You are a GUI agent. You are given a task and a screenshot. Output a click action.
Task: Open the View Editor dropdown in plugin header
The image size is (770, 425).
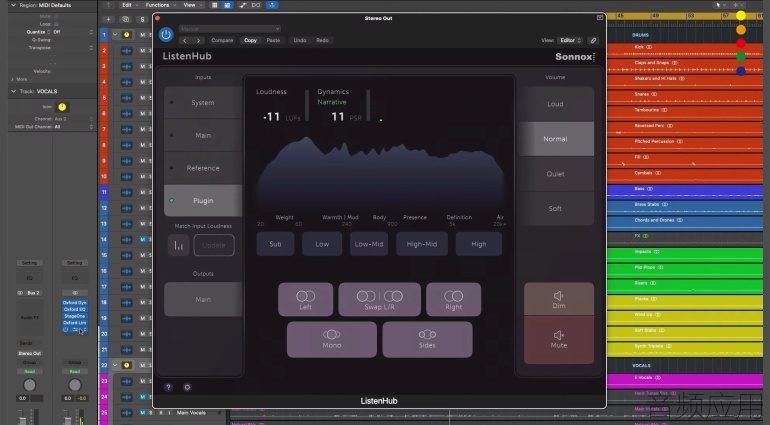click(x=571, y=40)
